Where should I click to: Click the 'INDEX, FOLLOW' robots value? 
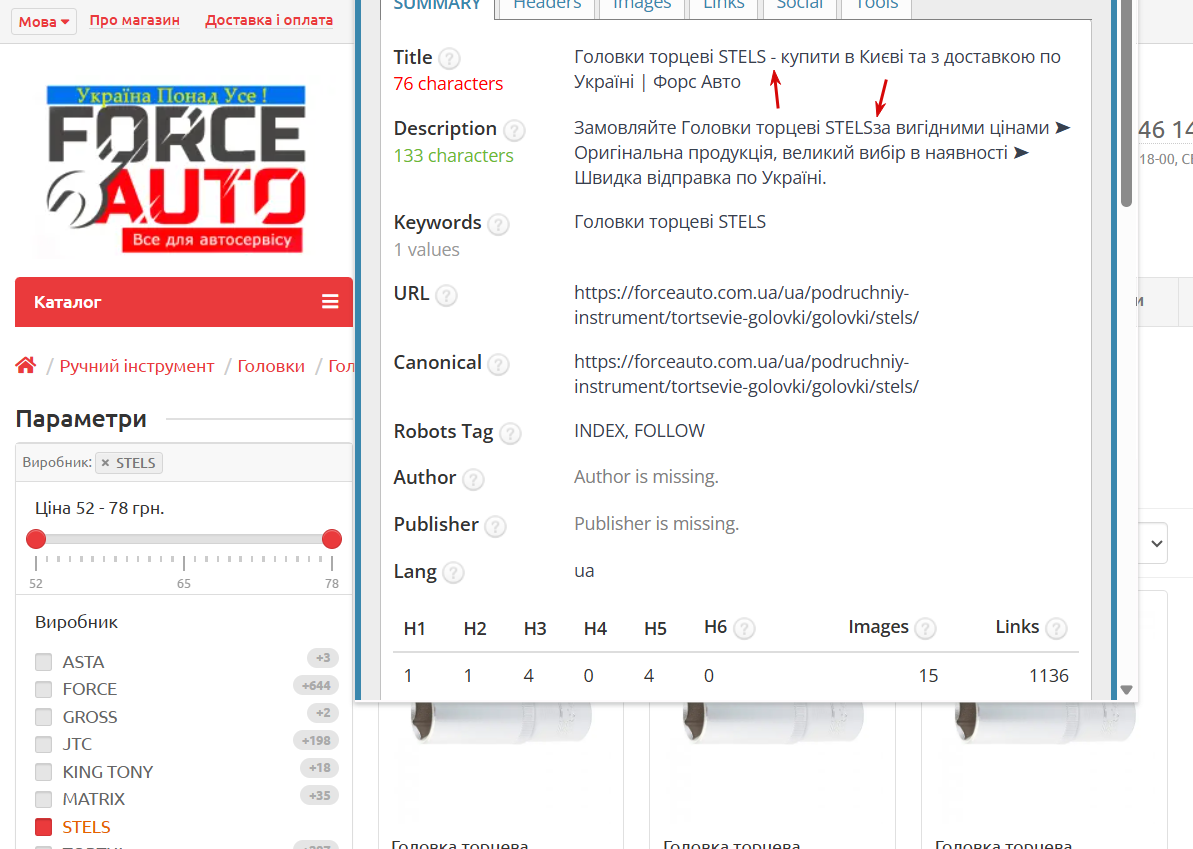[x=639, y=431]
